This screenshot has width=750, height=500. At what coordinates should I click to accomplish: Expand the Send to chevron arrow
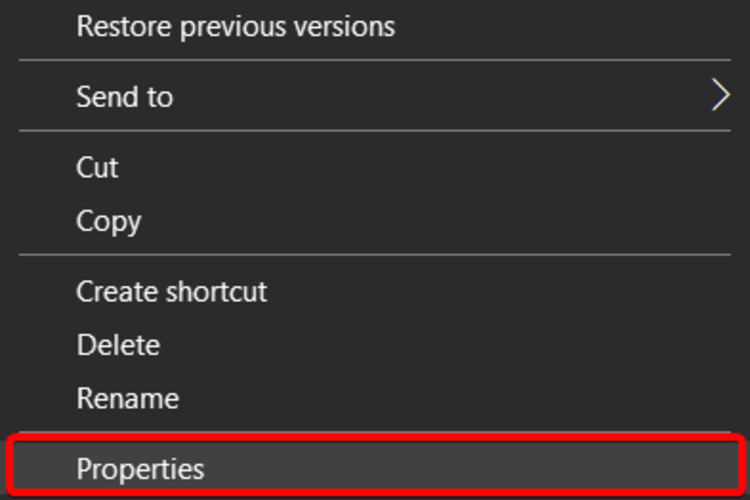coord(719,96)
